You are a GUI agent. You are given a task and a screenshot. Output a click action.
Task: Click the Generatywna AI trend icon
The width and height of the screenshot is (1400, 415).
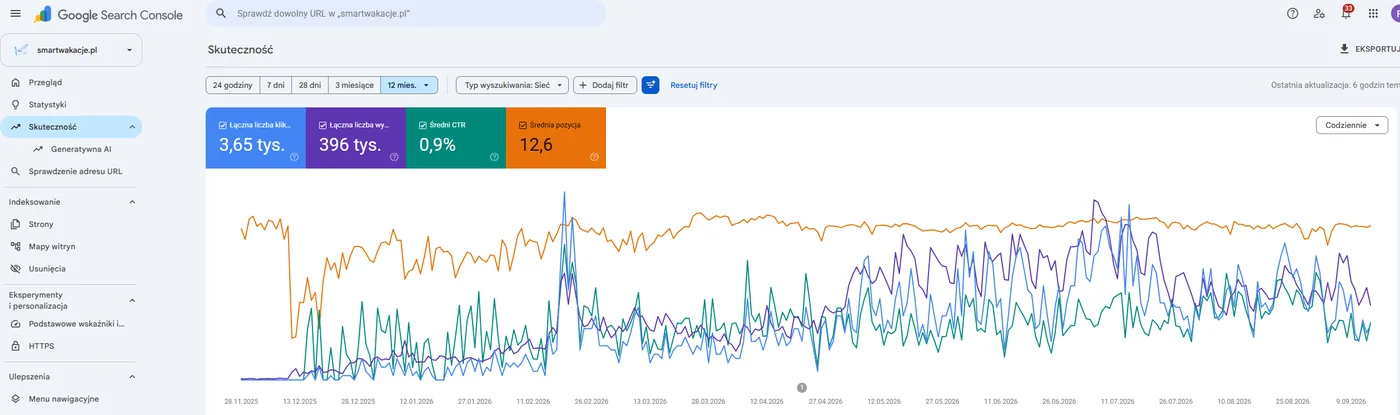tap(38, 149)
